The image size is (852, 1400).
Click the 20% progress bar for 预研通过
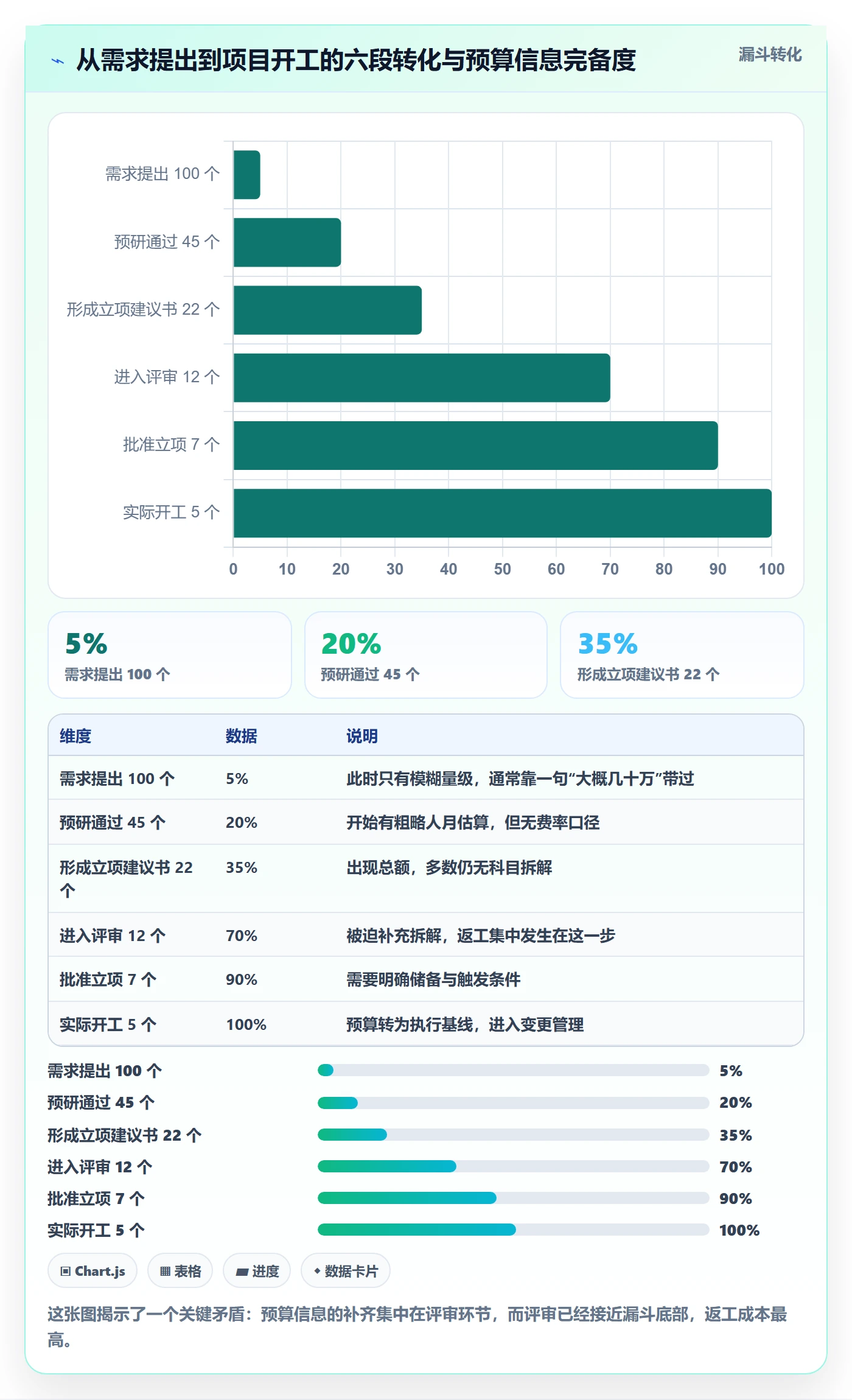(x=513, y=1102)
